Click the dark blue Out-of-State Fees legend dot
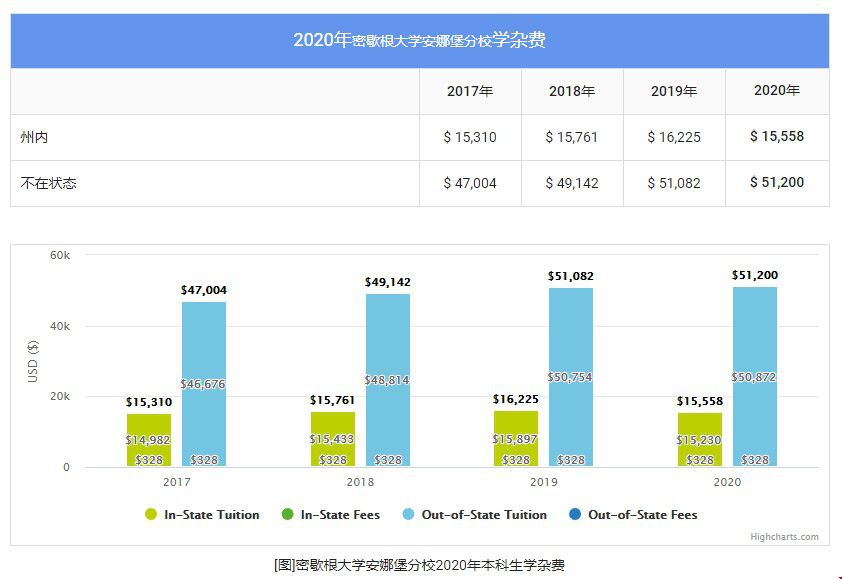842x579 pixels. pyautogui.click(x=575, y=515)
